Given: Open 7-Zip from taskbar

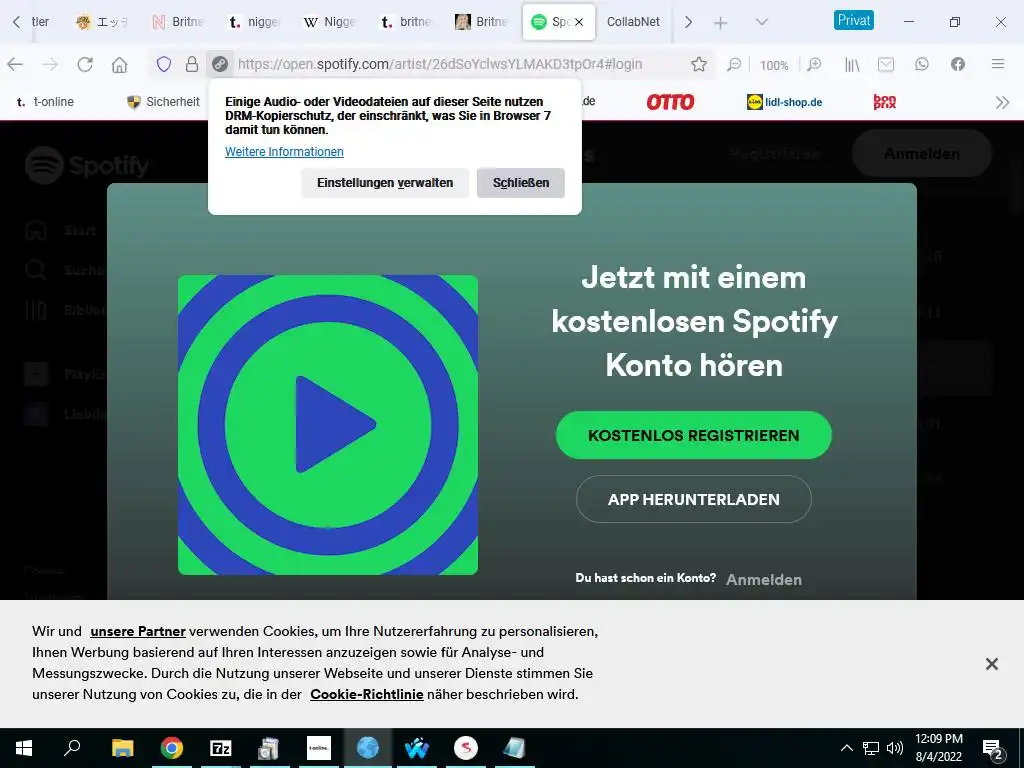Looking at the screenshot, I should tap(221, 748).
